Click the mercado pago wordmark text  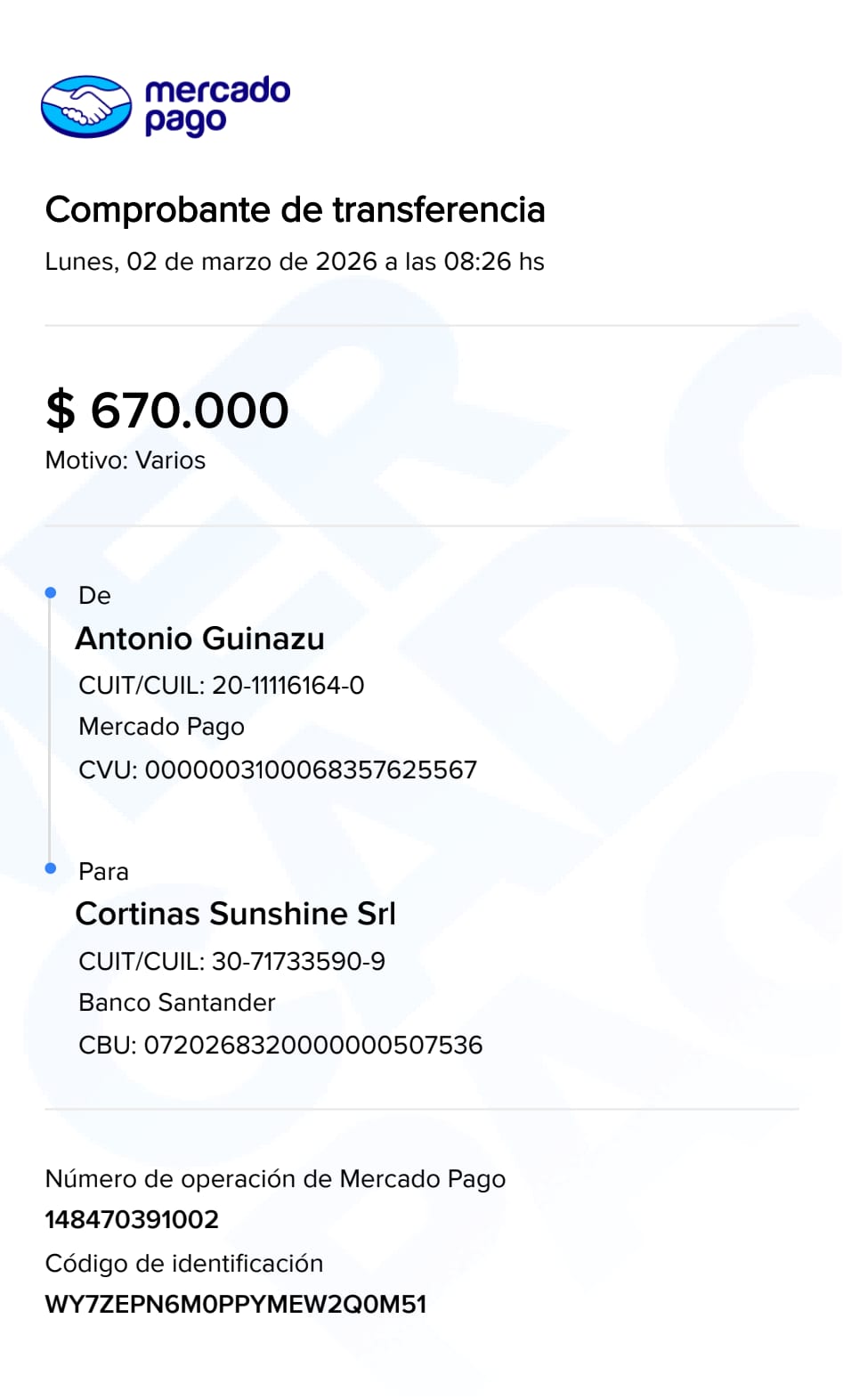pyautogui.click(x=217, y=106)
